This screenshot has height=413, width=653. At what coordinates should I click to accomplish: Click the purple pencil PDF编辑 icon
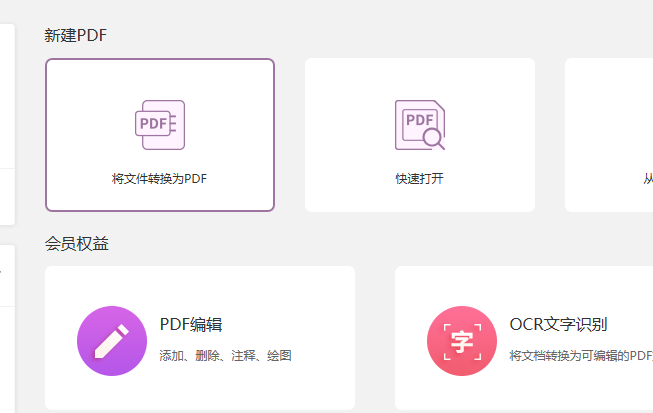point(112,341)
